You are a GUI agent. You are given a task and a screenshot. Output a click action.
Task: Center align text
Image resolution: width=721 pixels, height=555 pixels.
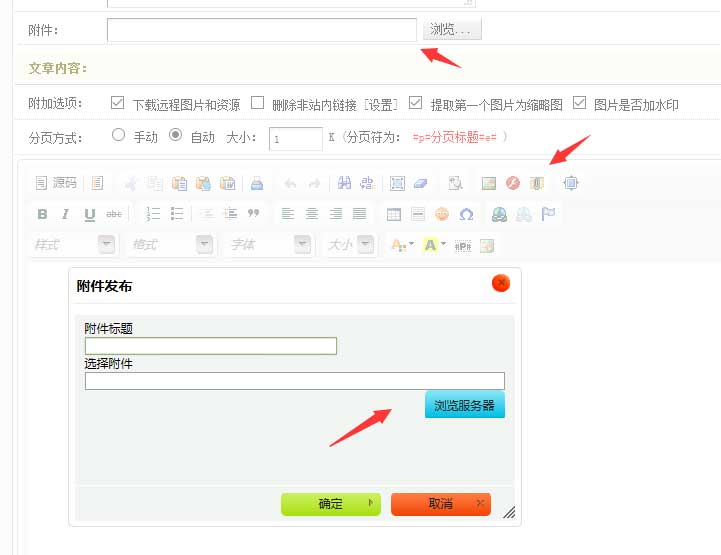(x=312, y=213)
